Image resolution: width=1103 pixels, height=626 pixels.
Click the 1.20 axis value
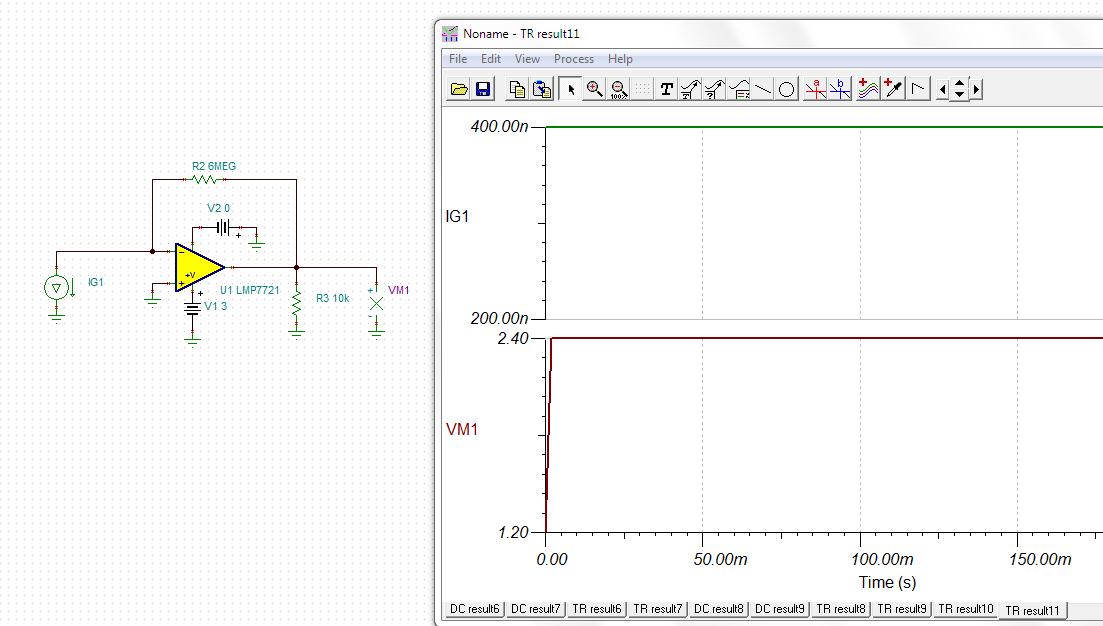tap(513, 532)
